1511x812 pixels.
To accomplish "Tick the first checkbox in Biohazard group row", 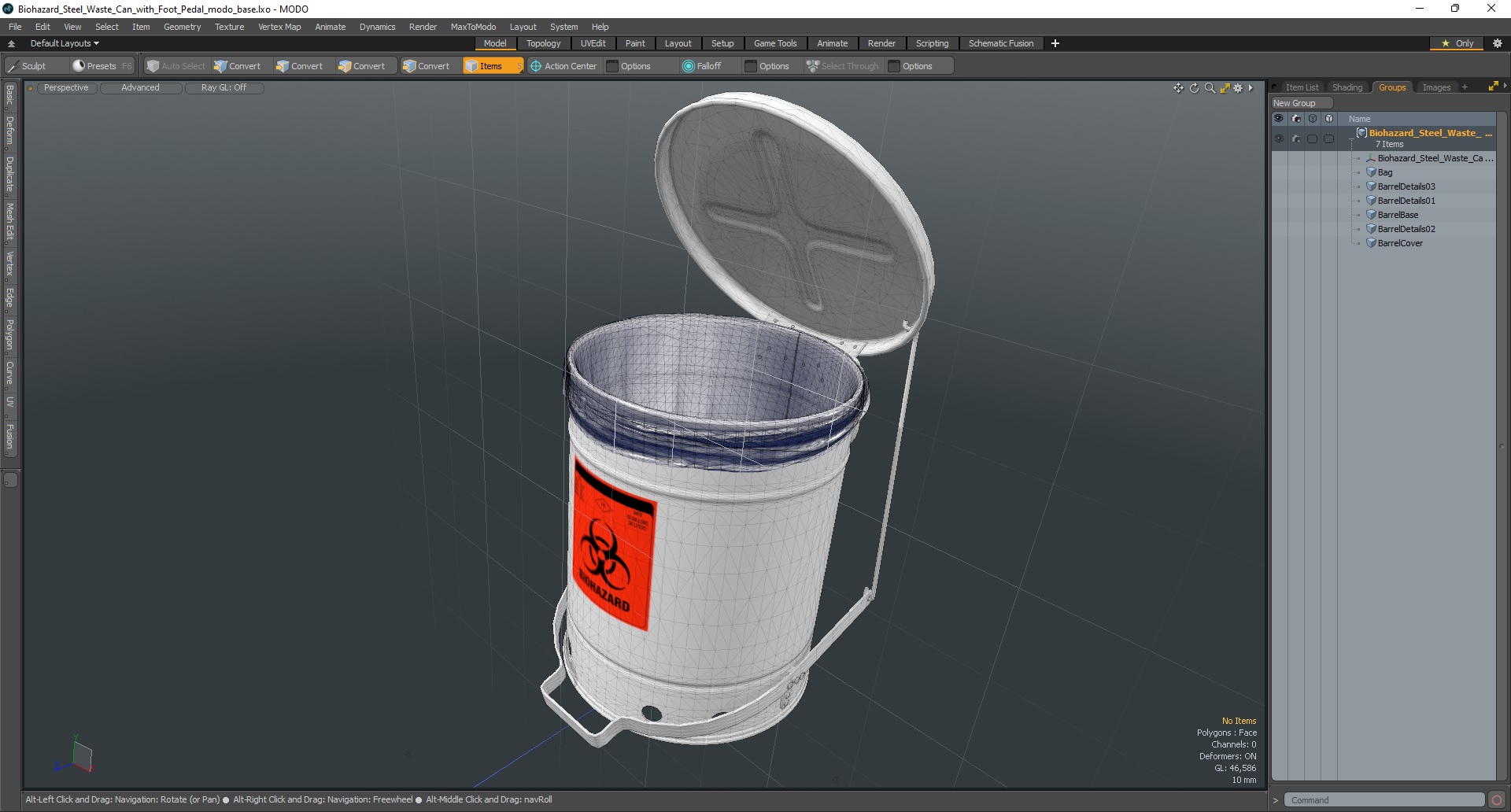I will (1312, 138).
